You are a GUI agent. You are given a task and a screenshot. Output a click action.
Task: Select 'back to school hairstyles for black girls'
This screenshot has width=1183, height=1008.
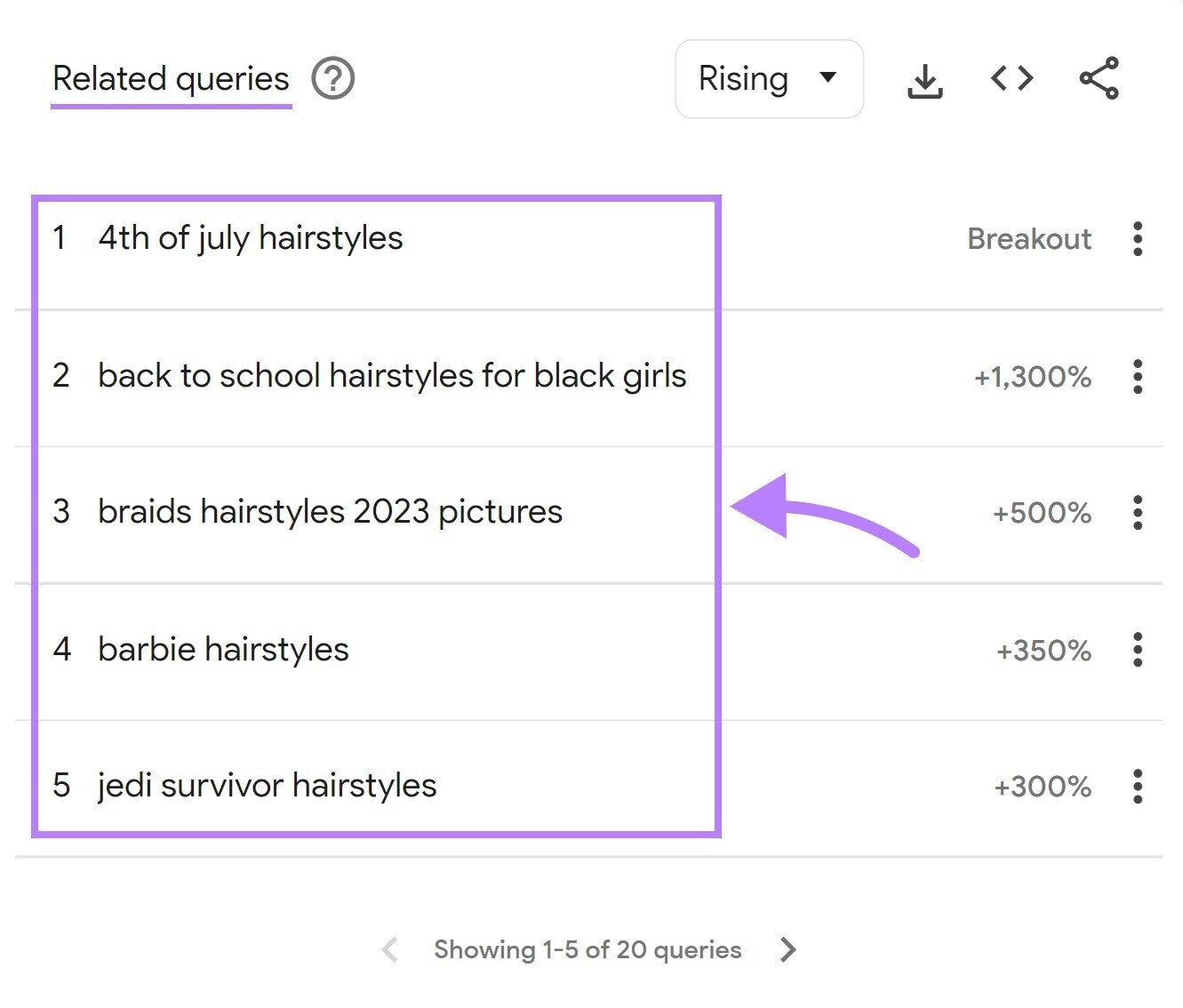click(x=392, y=375)
